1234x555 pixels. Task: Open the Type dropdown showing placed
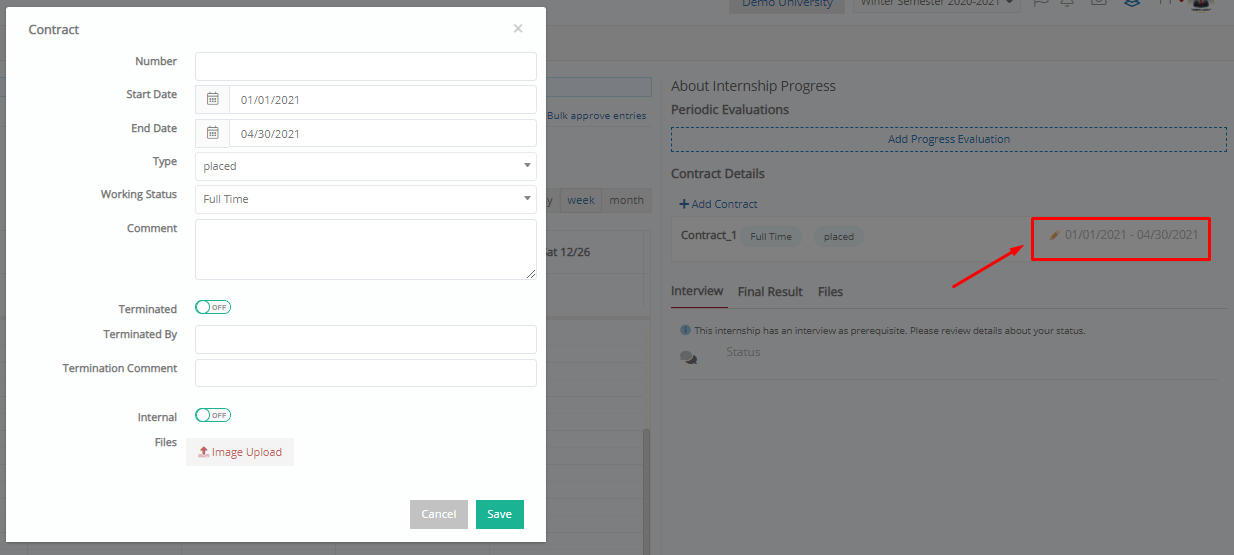(366, 166)
